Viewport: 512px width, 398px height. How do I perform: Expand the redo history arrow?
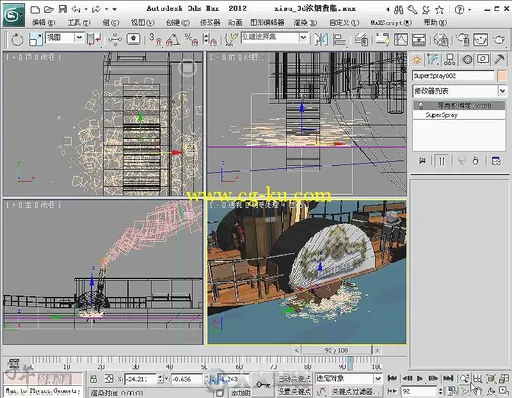[x=106, y=10]
